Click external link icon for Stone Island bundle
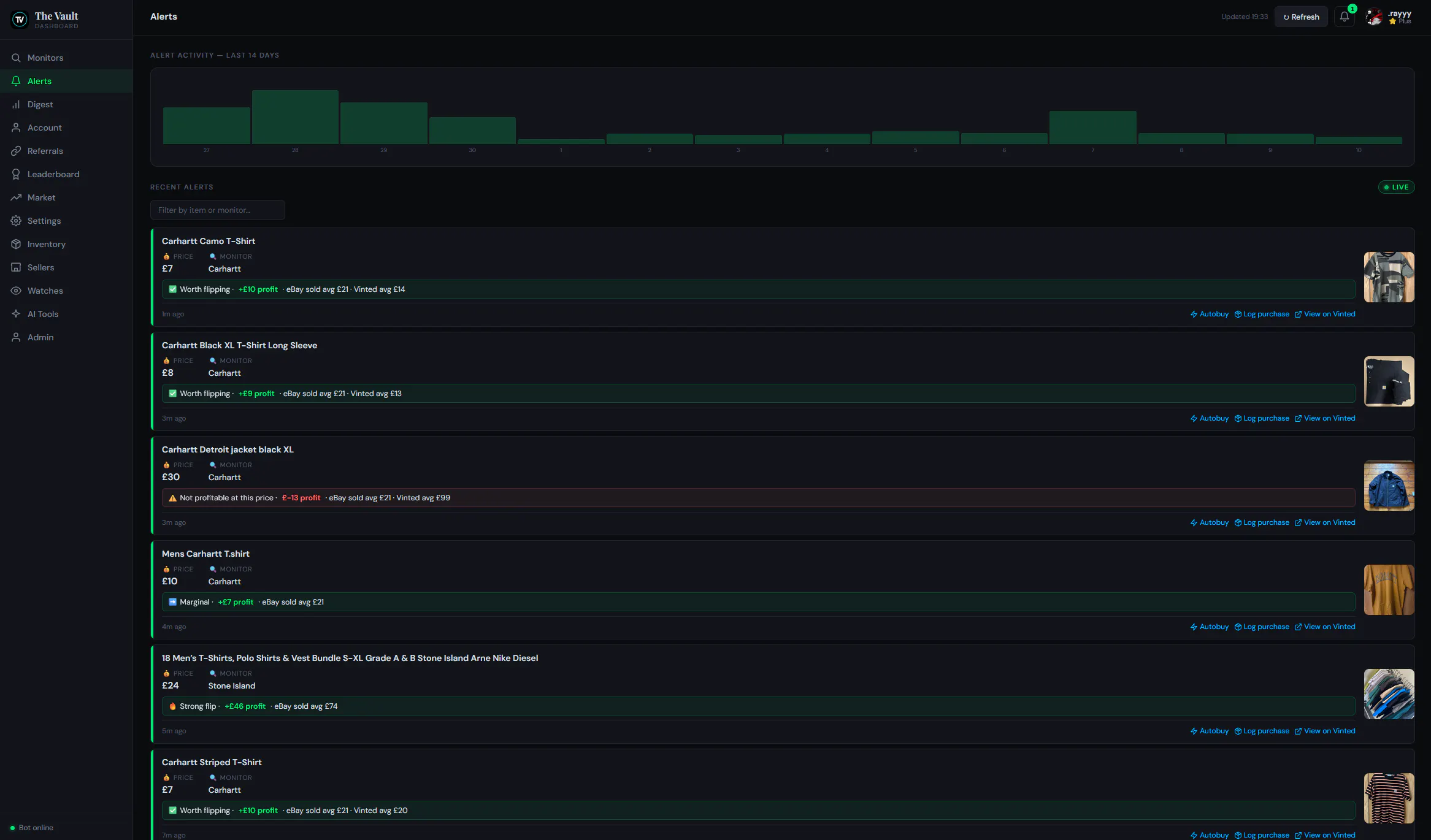Viewport: 1431px width, 840px height. point(1298,731)
